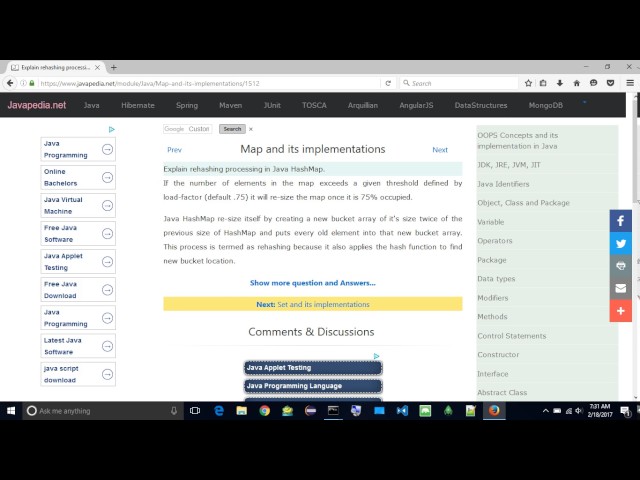Open 'Control Statements' topic
Screen dimensions: 640x480
(511, 336)
